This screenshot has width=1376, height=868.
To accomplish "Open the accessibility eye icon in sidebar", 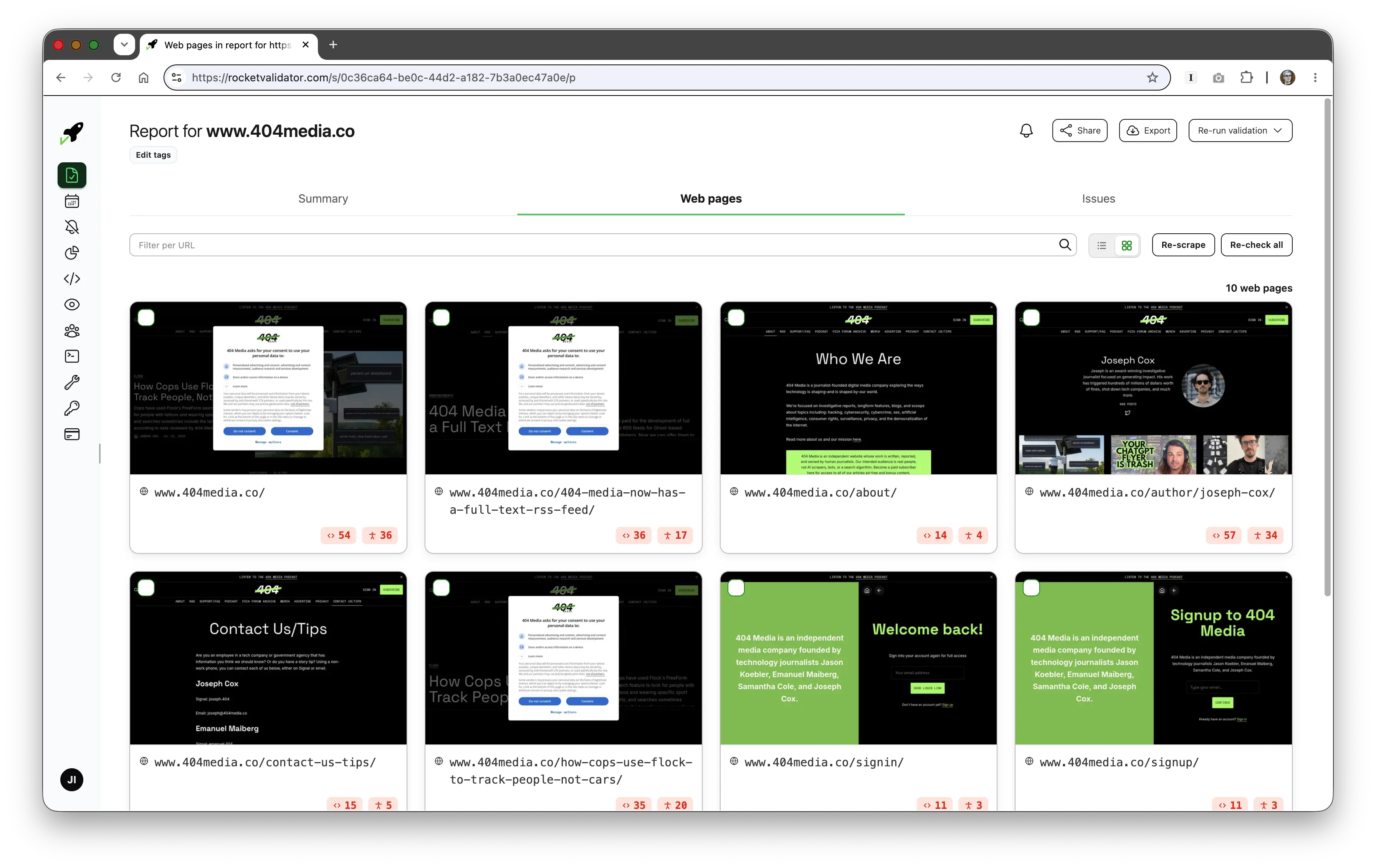I will click(72, 304).
